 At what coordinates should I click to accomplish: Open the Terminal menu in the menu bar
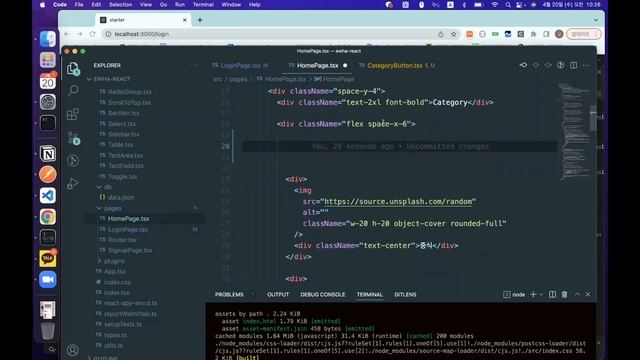pos(203,4)
